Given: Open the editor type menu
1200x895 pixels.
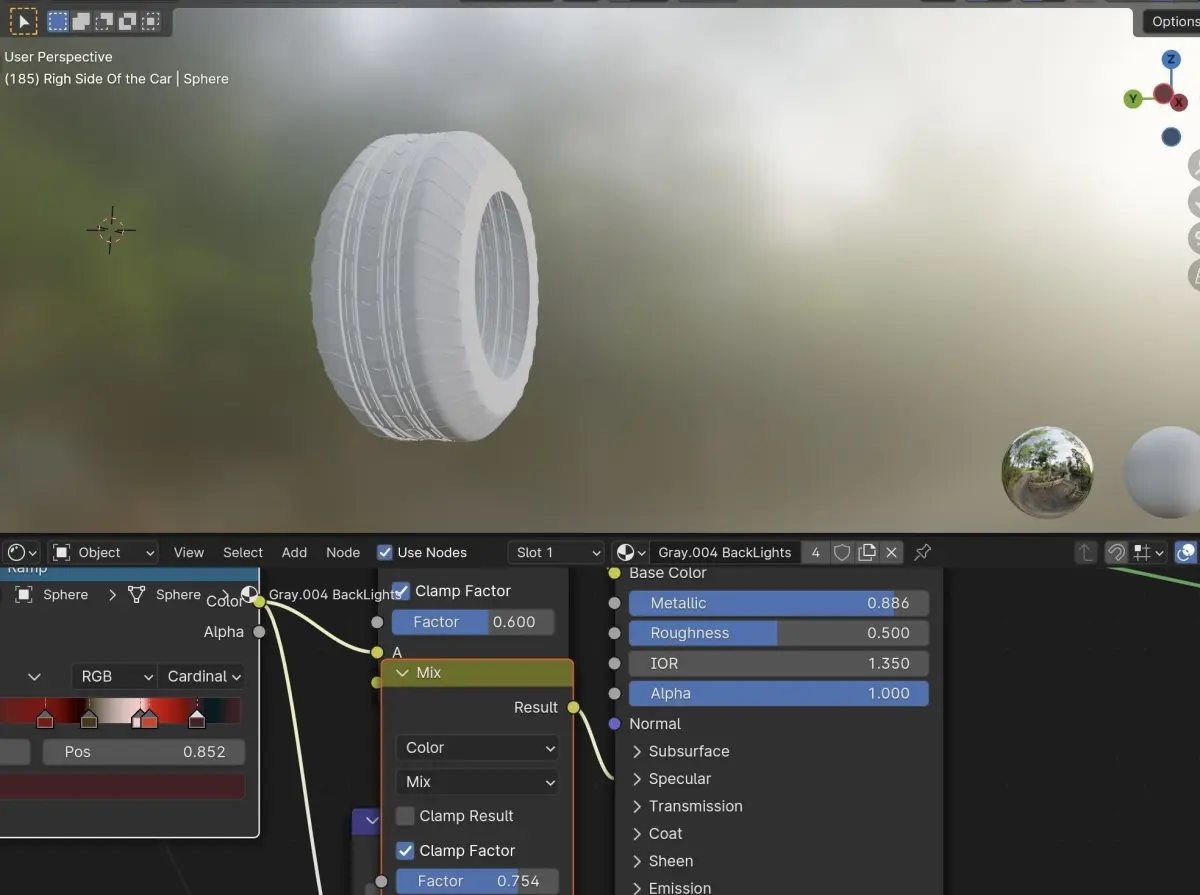Looking at the screenshot, I should [20, 552].
